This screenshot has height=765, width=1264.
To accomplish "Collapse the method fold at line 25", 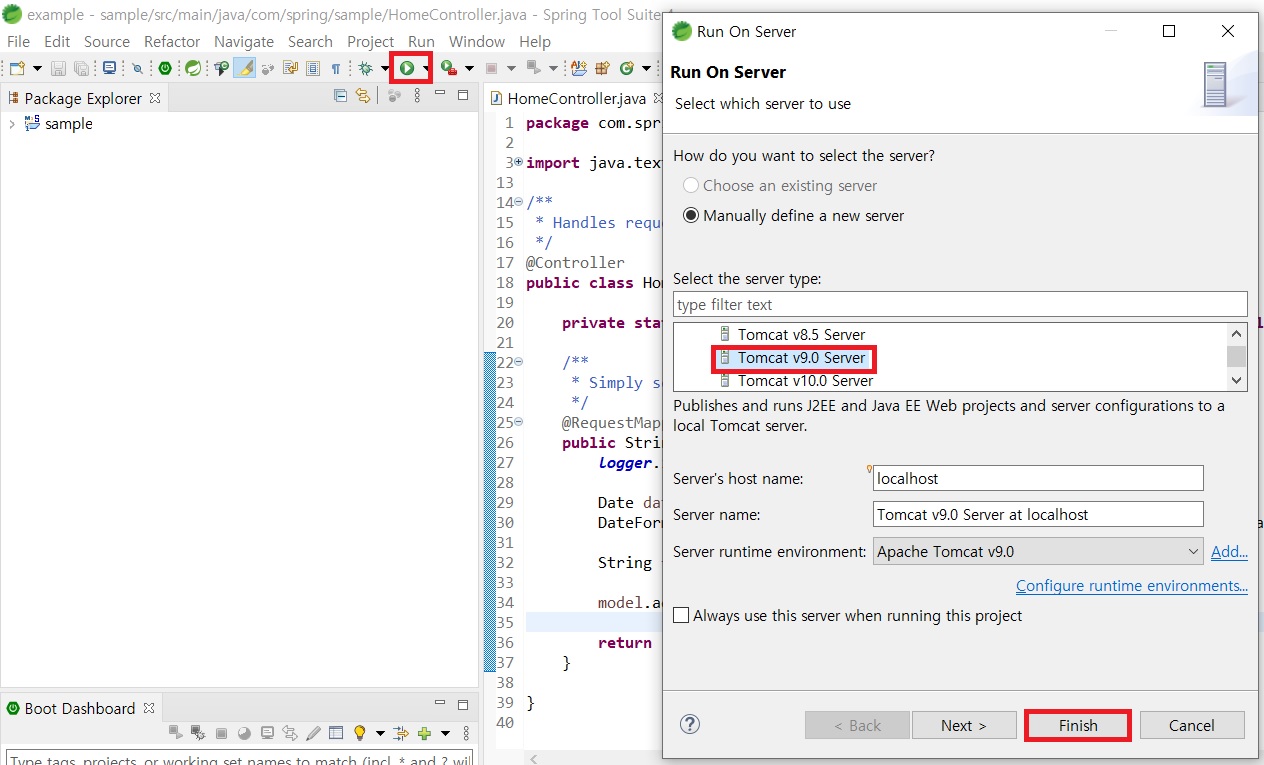I will (x=518, y=422).
